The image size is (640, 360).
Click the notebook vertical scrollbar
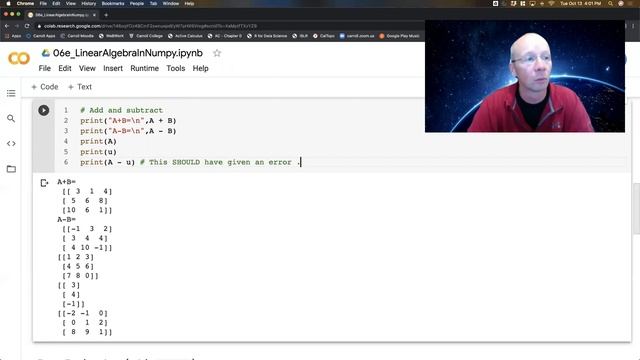636,209
